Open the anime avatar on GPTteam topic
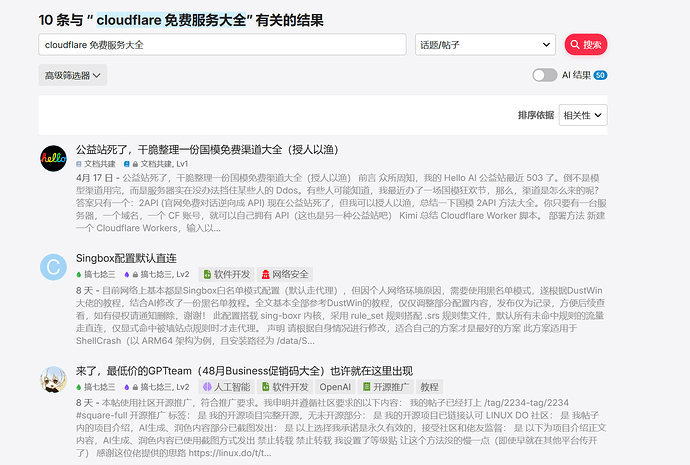This screenshot has height=465, width=690. (53, 380)
